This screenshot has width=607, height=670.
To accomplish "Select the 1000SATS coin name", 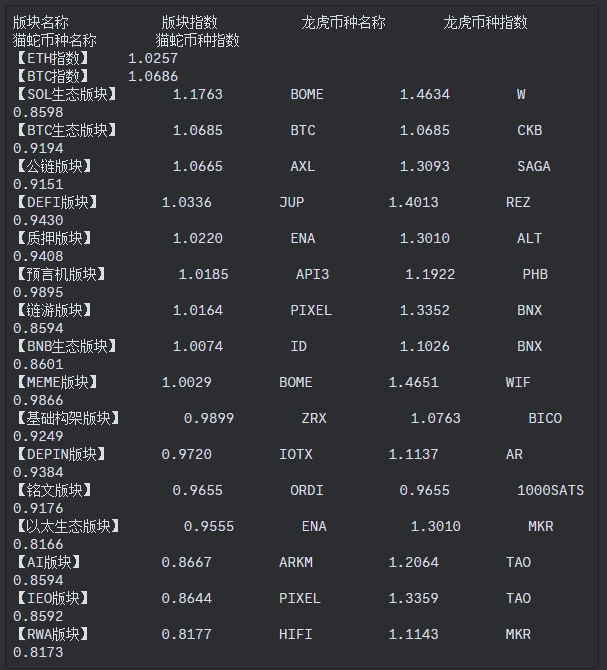I will pos(550,490).
